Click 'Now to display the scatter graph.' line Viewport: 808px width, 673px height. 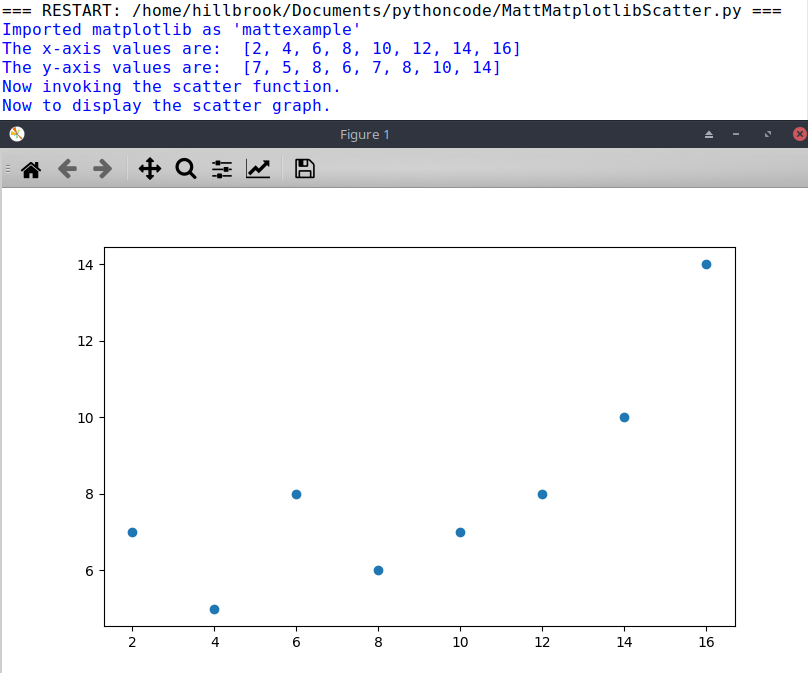pyautogui.click(x=166, y=106)
